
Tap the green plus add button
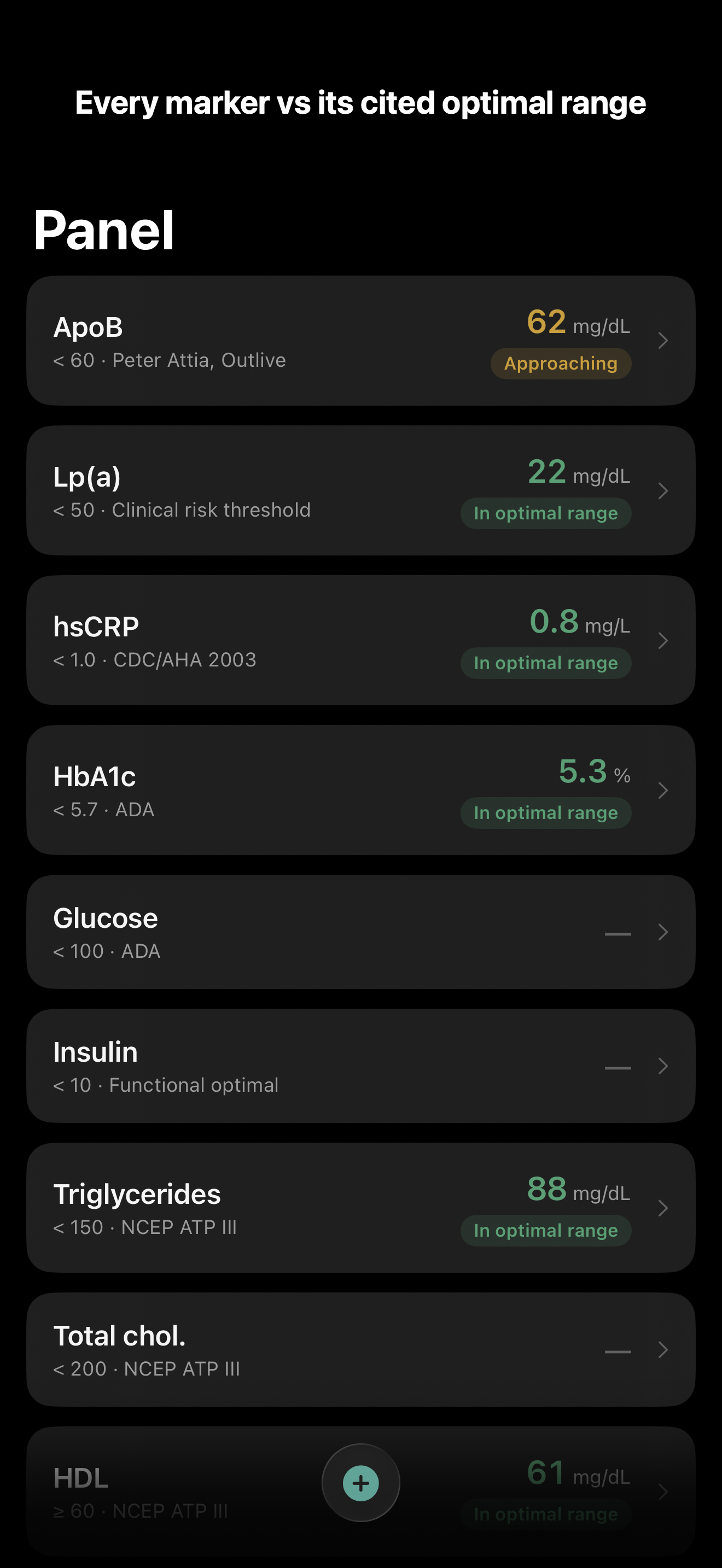coord(360,1483)
